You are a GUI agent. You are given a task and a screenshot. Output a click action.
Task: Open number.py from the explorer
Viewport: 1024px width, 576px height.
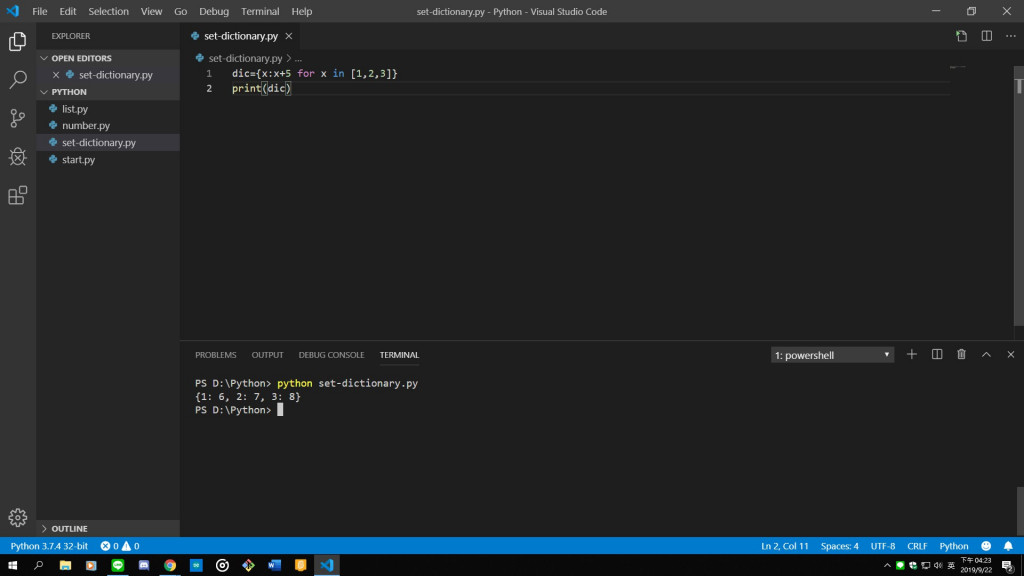point(108,125)
